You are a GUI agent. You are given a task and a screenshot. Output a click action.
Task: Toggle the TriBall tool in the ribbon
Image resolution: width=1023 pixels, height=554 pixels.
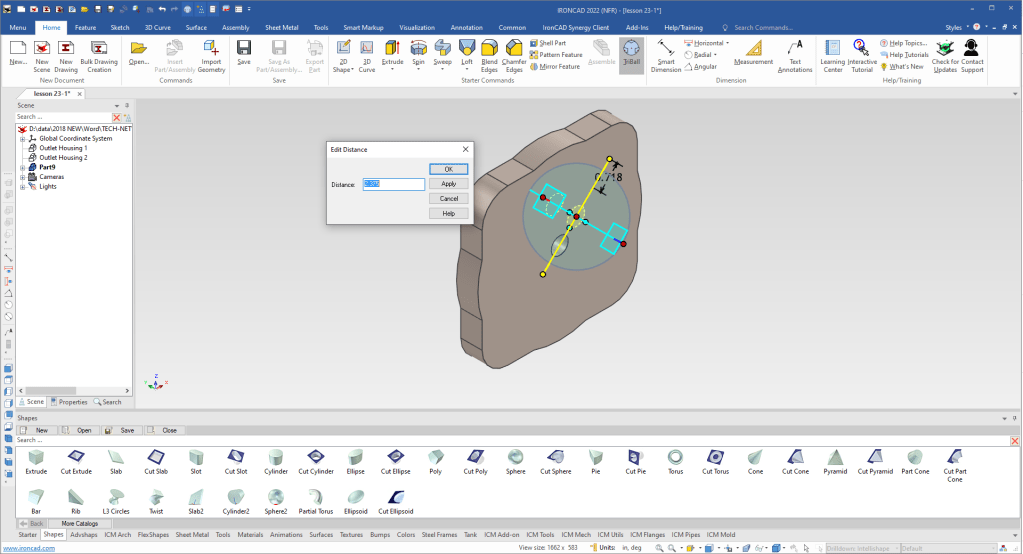click(x=631, y=55)
